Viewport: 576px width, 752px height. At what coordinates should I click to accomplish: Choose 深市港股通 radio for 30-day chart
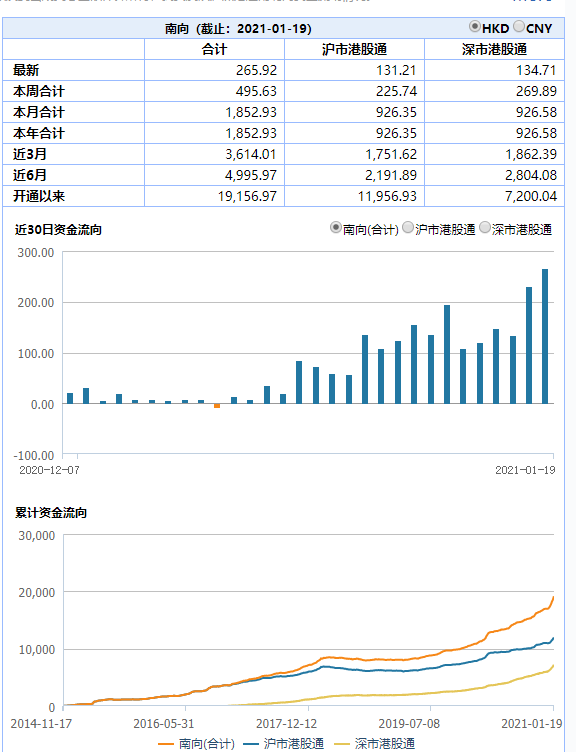pos(485,227)
